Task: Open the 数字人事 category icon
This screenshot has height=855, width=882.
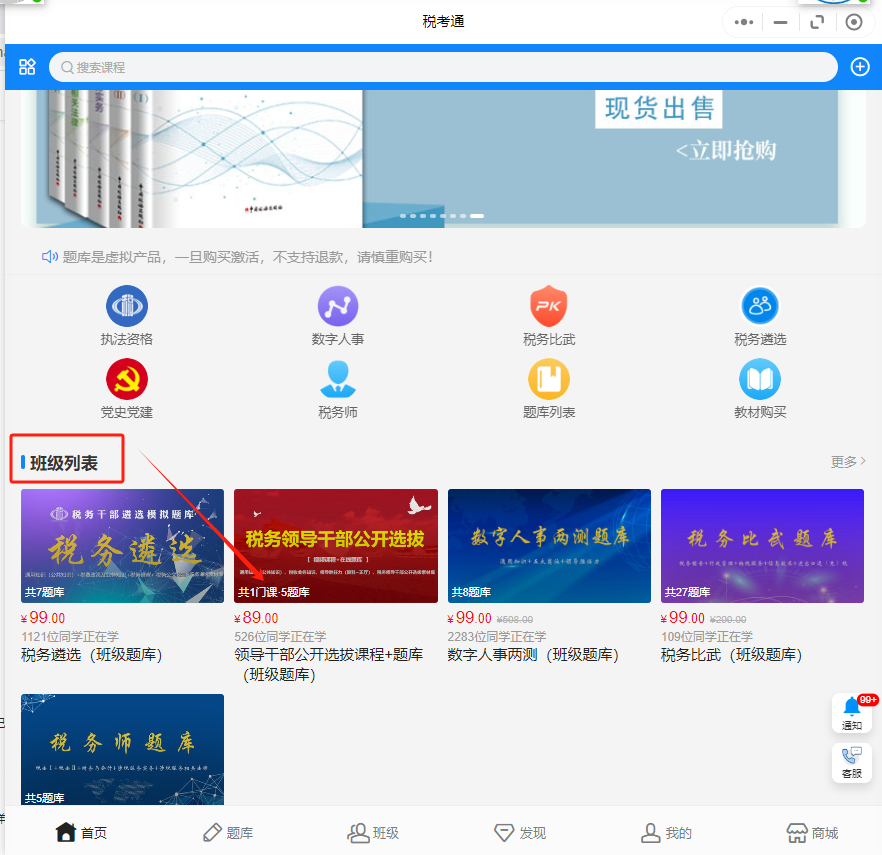Action: (x=338, y=306)
